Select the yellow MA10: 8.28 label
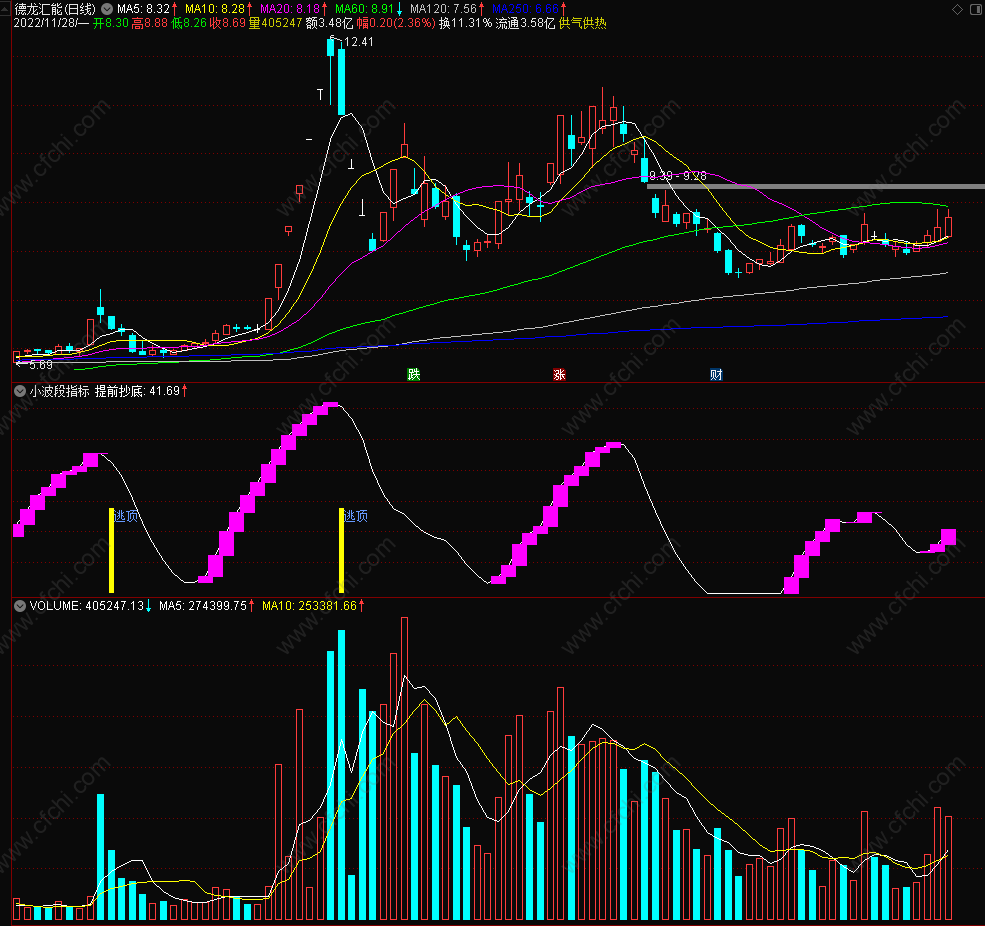 (215, 9)
